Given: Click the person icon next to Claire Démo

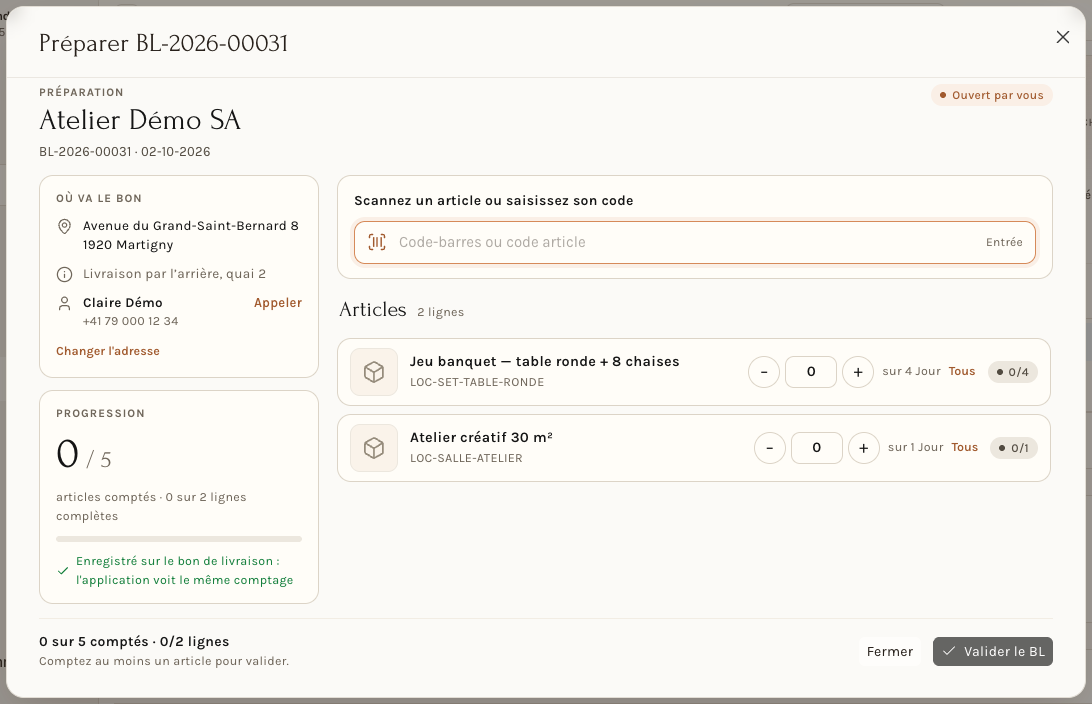Looking at the screenshot, I should point(64,304).
